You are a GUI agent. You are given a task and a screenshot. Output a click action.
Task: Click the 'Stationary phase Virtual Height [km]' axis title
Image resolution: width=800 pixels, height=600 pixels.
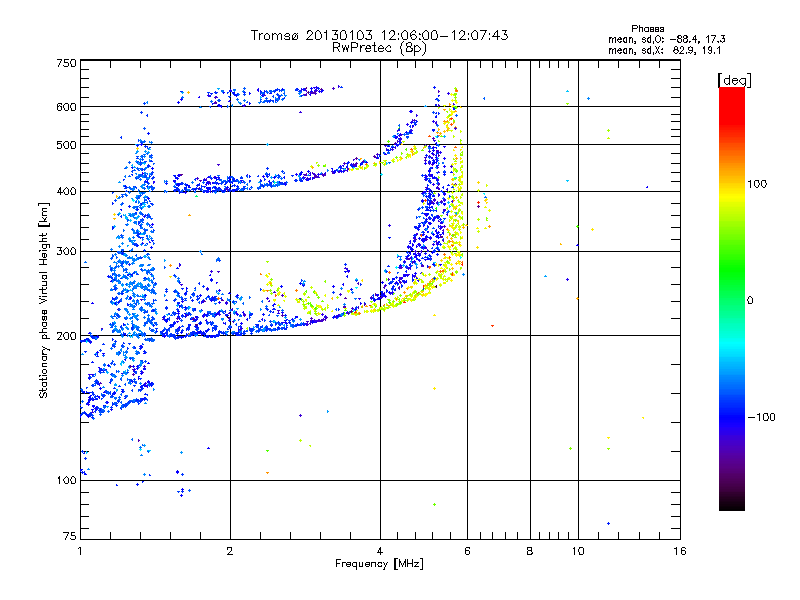[44, 300]
